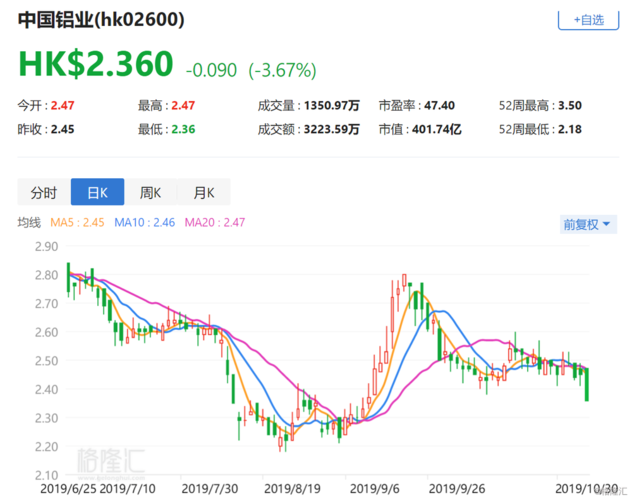Click the first green candle at 2019/6/25

point(68,278)
